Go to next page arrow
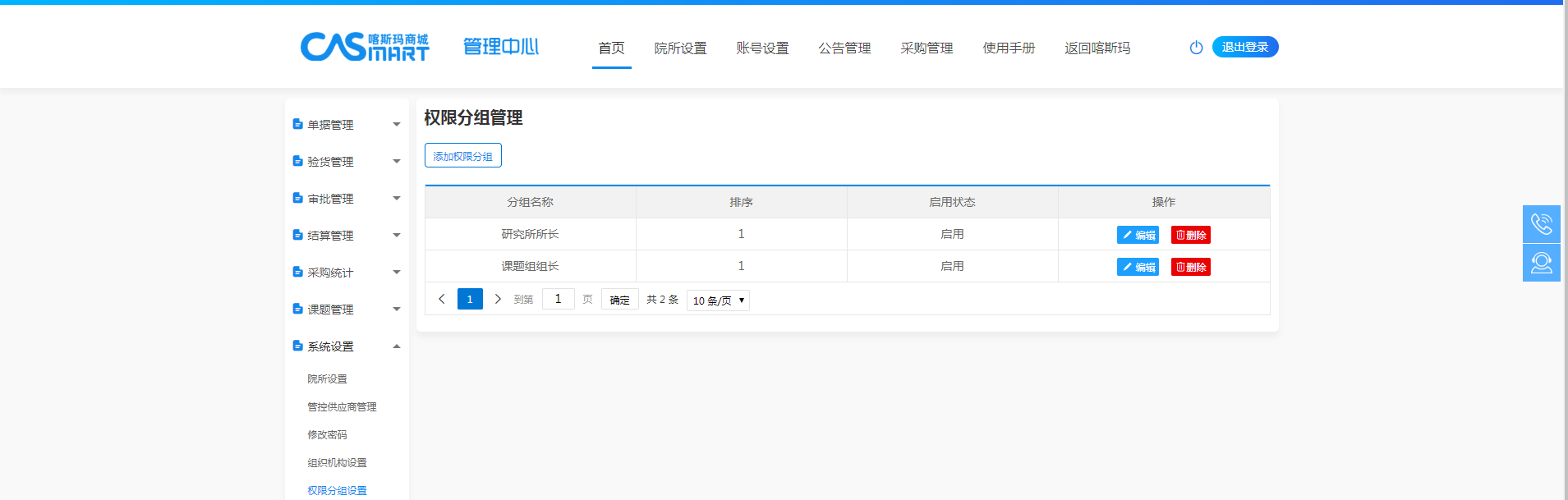Image resolution: width=1568 pixels, height=500 pixels. [x=497, y=300]
